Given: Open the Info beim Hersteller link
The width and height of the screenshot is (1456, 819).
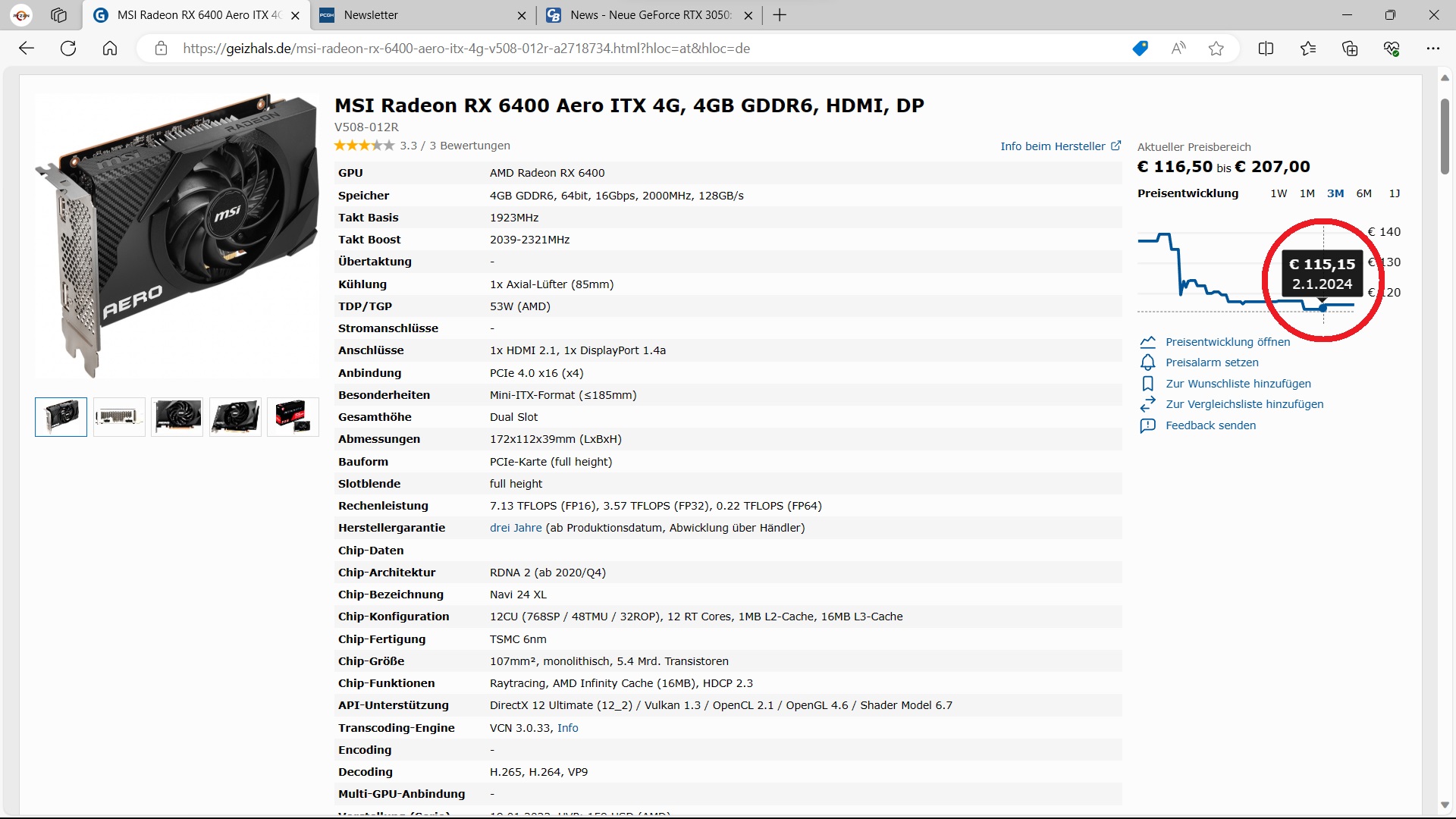Looking at the screenshot, I should click(1060, 146).
